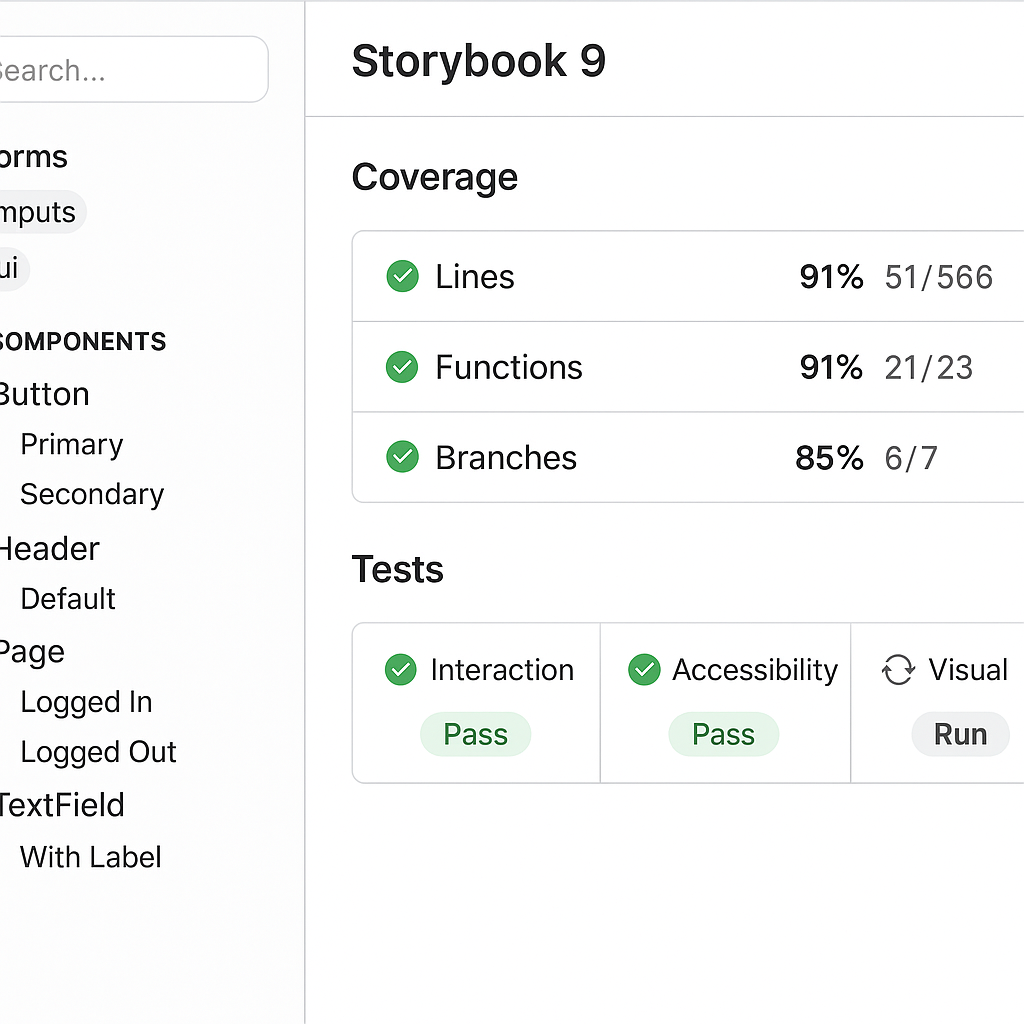Open the Secondary button story
Screen dimensions: 1024x1024
pos(92,495)
